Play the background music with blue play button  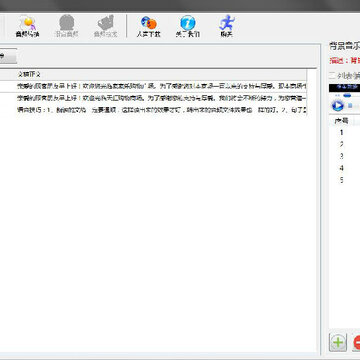point(337,106)
